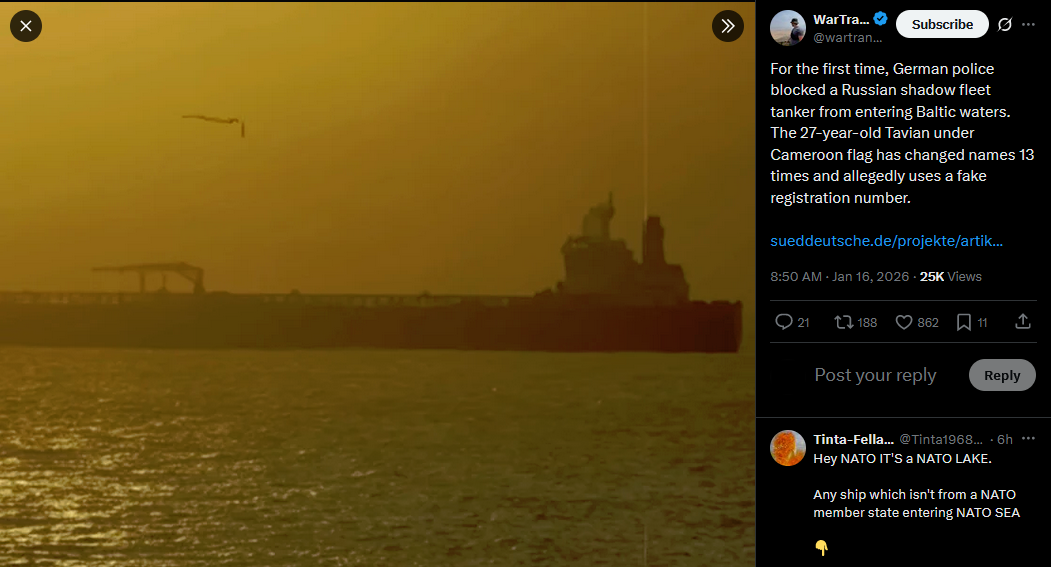Close the image viewer with X button
The width and height of the screenshot is (1051, 567).
25,26
